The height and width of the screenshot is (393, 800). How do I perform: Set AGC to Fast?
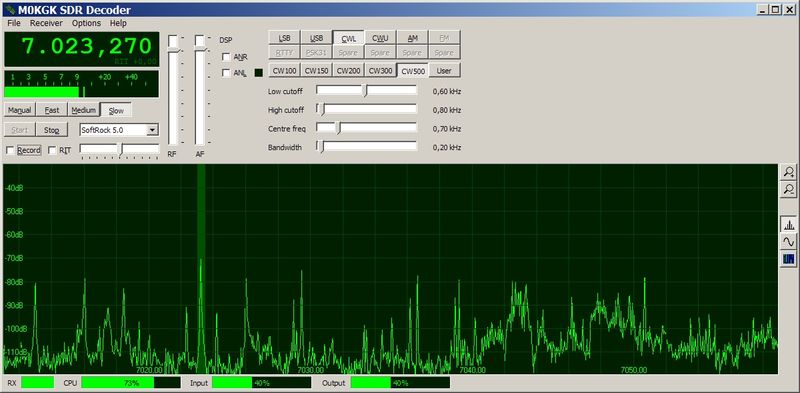52,110
